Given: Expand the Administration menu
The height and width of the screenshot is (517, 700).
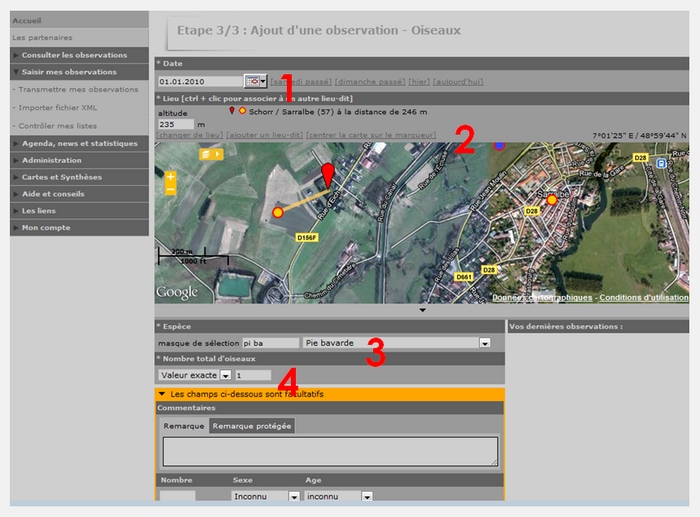Looking at the screenshot, I should click(x=79, y=160).
